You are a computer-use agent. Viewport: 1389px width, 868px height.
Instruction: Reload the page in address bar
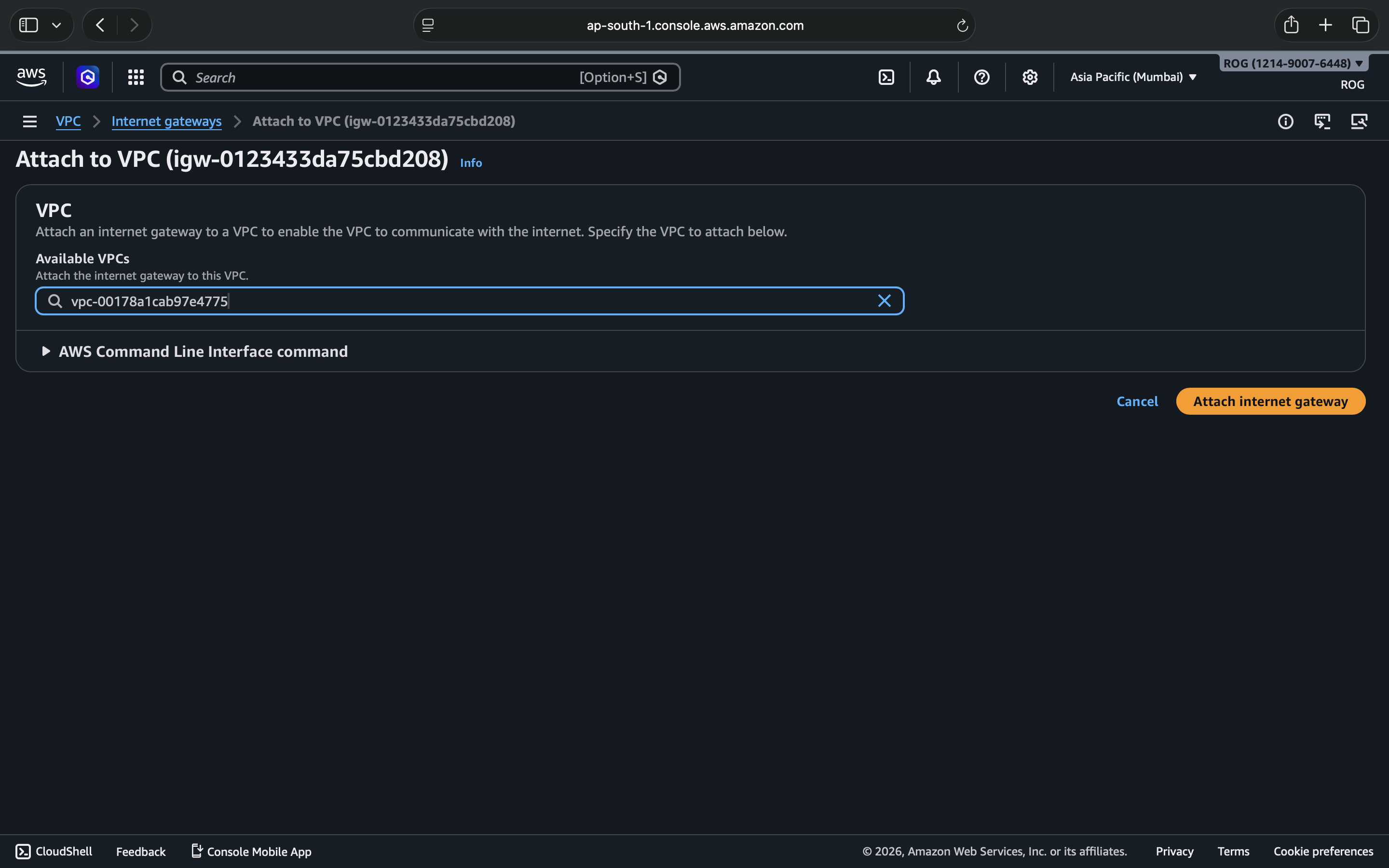(x=962, y=25)
